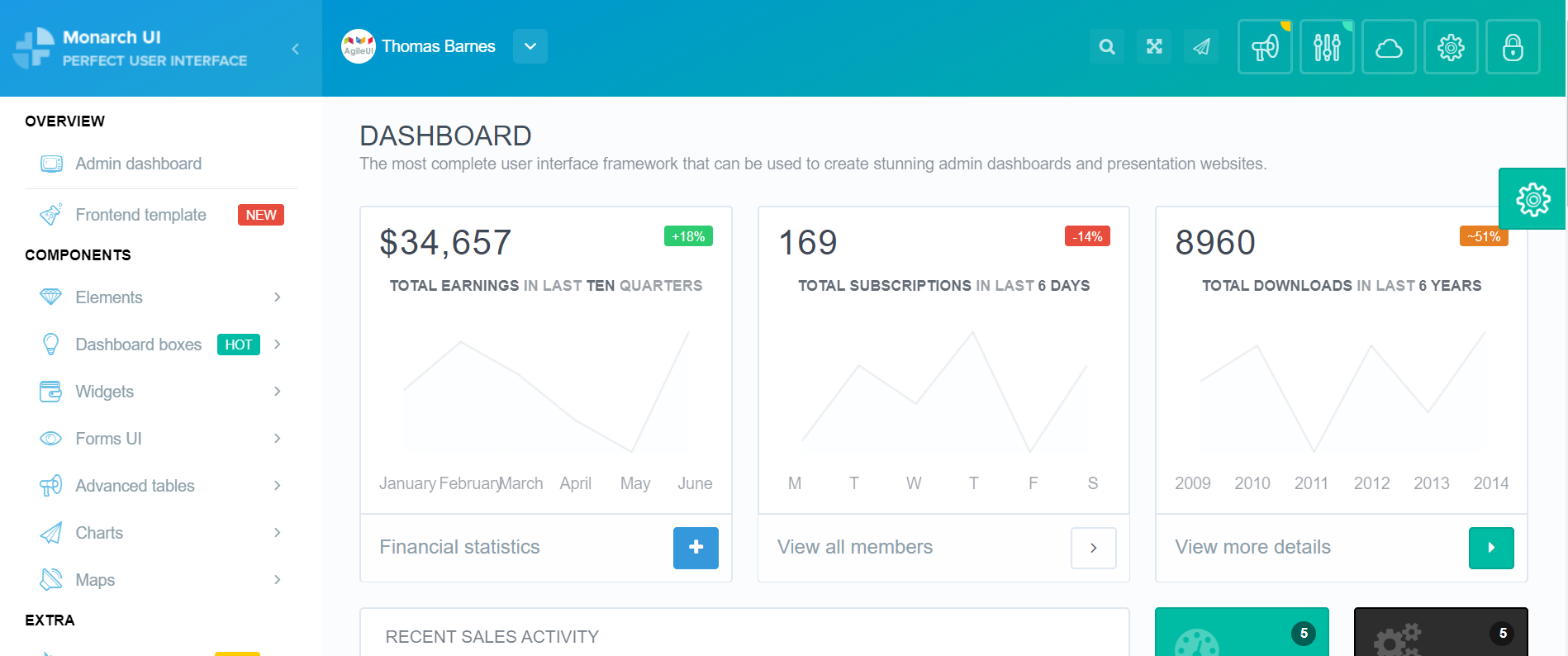Expand Forms UI submenu chevron
This screenshot has height=656, width=1568.
[278, 438]
